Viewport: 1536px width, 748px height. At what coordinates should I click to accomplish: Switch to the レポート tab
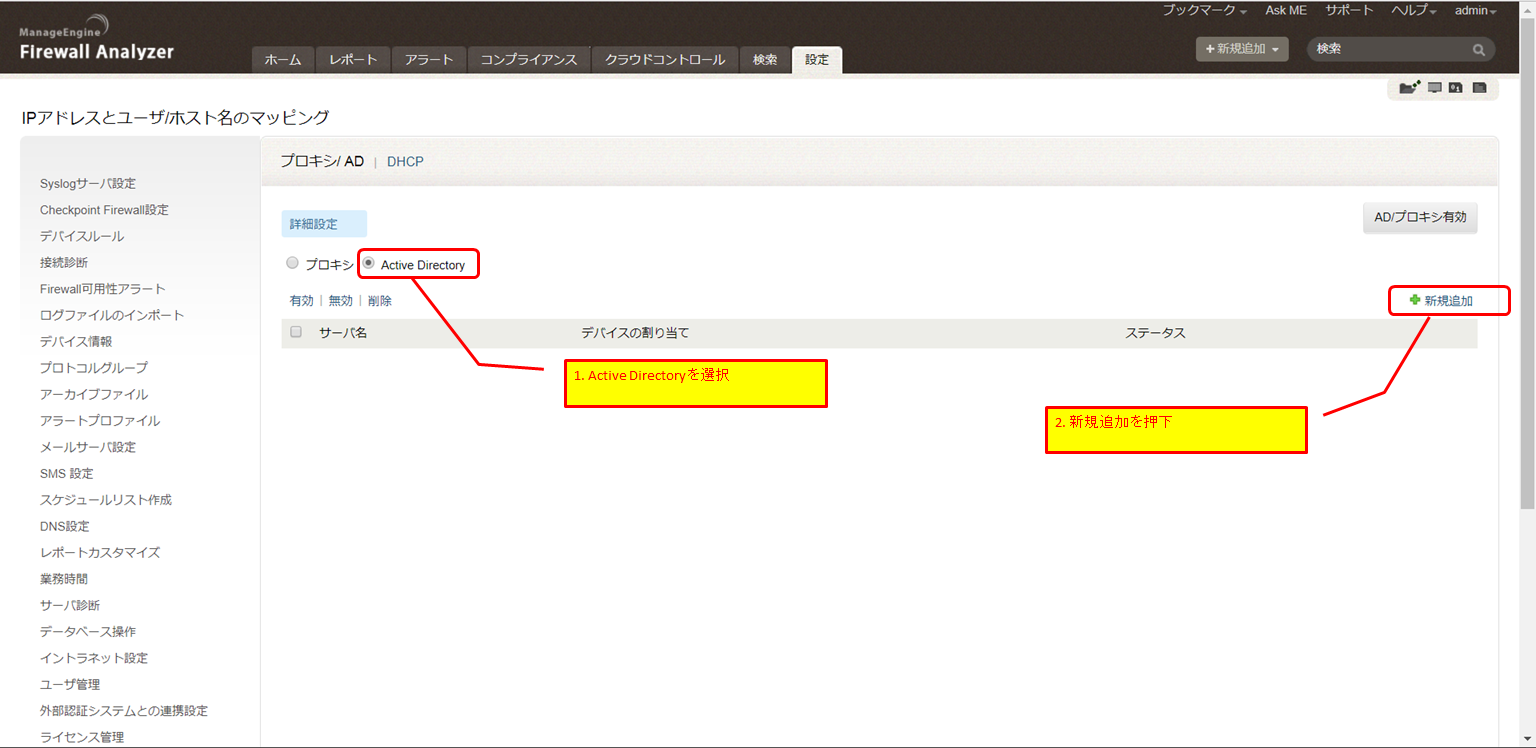[353, 60]
